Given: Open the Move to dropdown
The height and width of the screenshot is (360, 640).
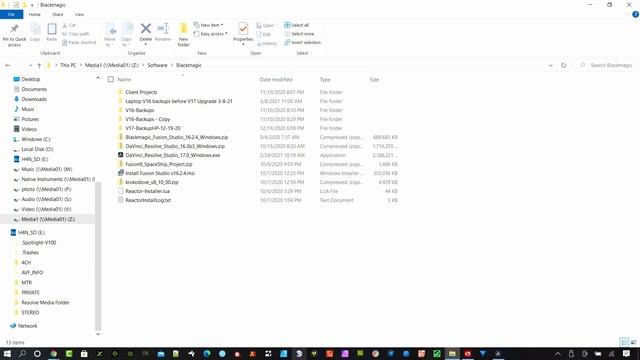Looking at the screenshot, I should 110,35.
